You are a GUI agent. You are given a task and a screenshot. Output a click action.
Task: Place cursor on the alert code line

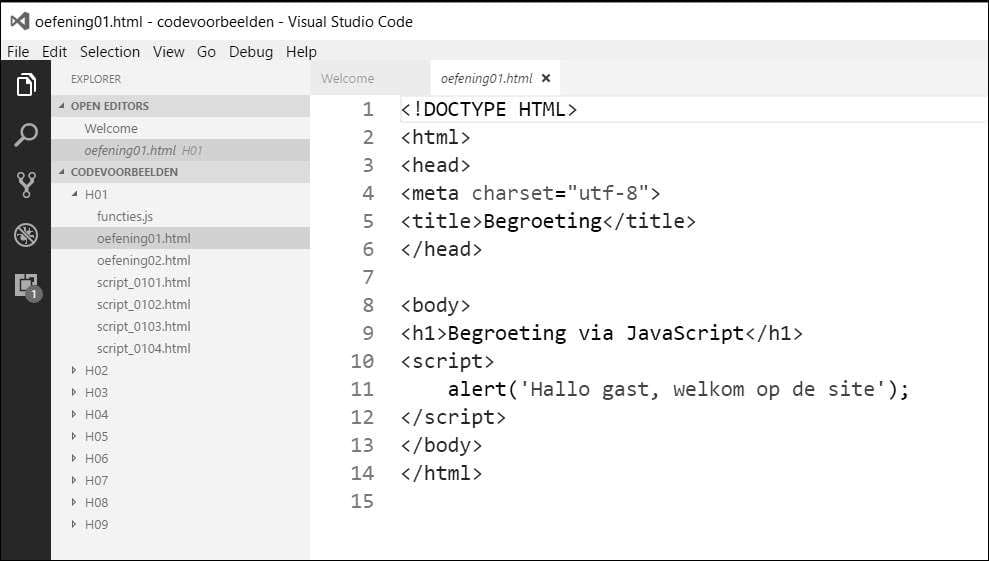[678, 389]
